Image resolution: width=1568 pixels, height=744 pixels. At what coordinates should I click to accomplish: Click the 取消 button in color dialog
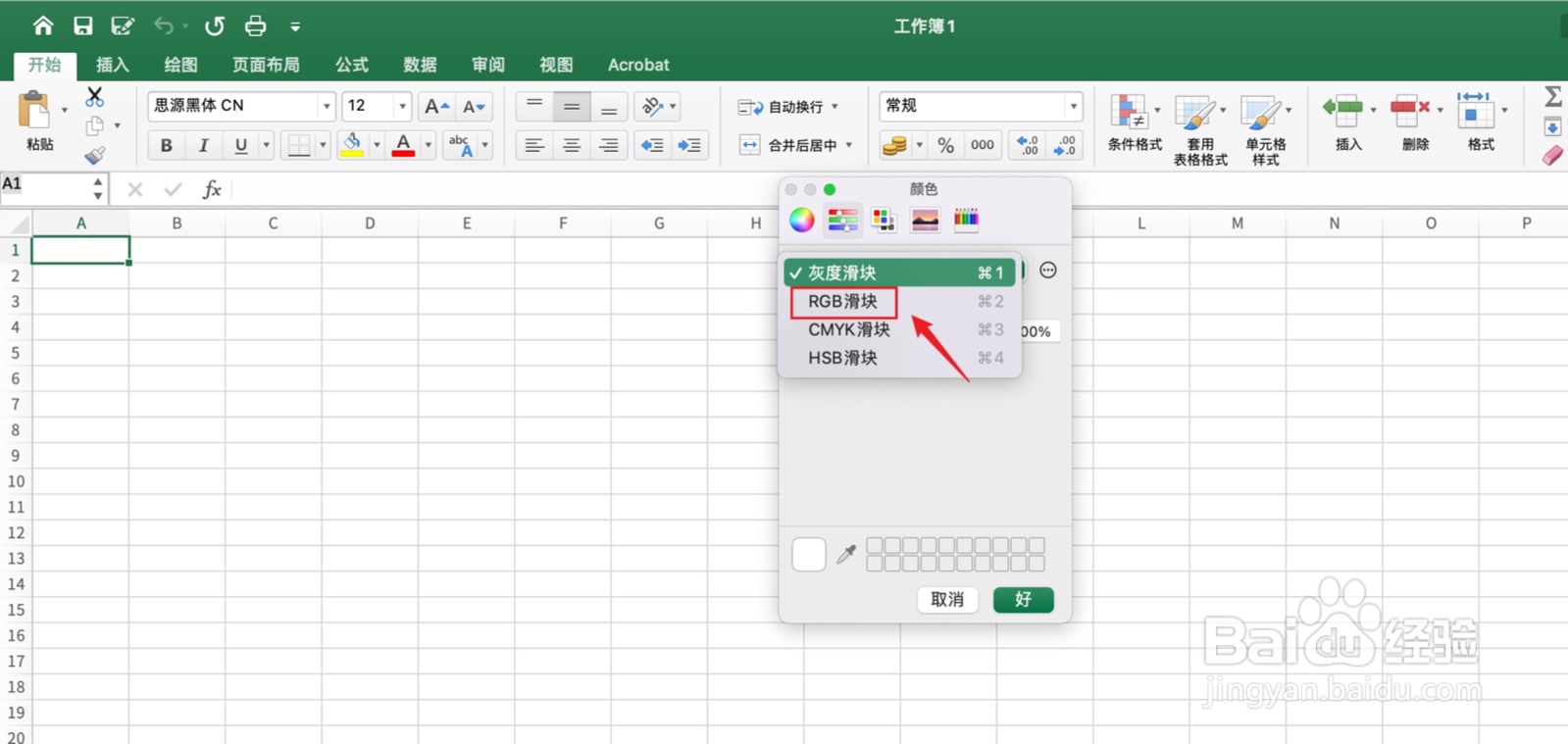[947, 600]
